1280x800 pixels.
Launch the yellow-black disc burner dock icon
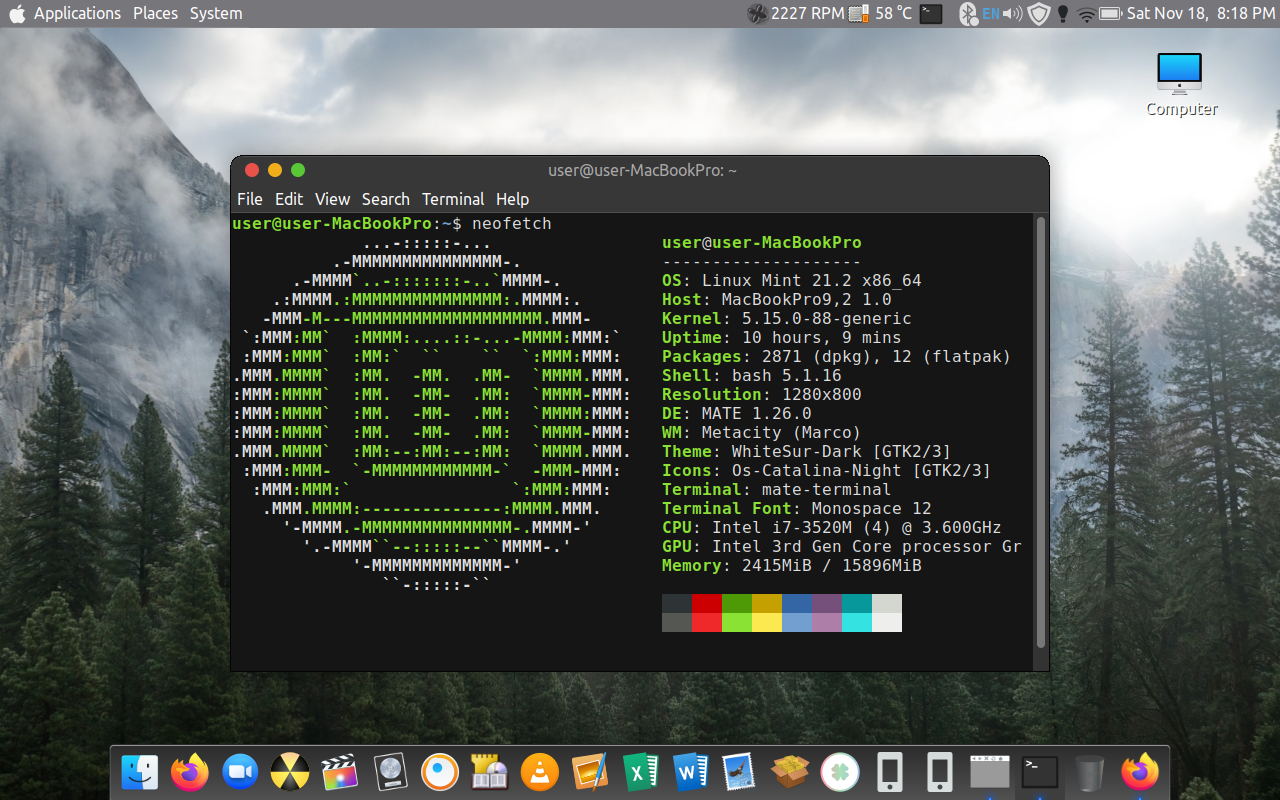click(290, 772)
